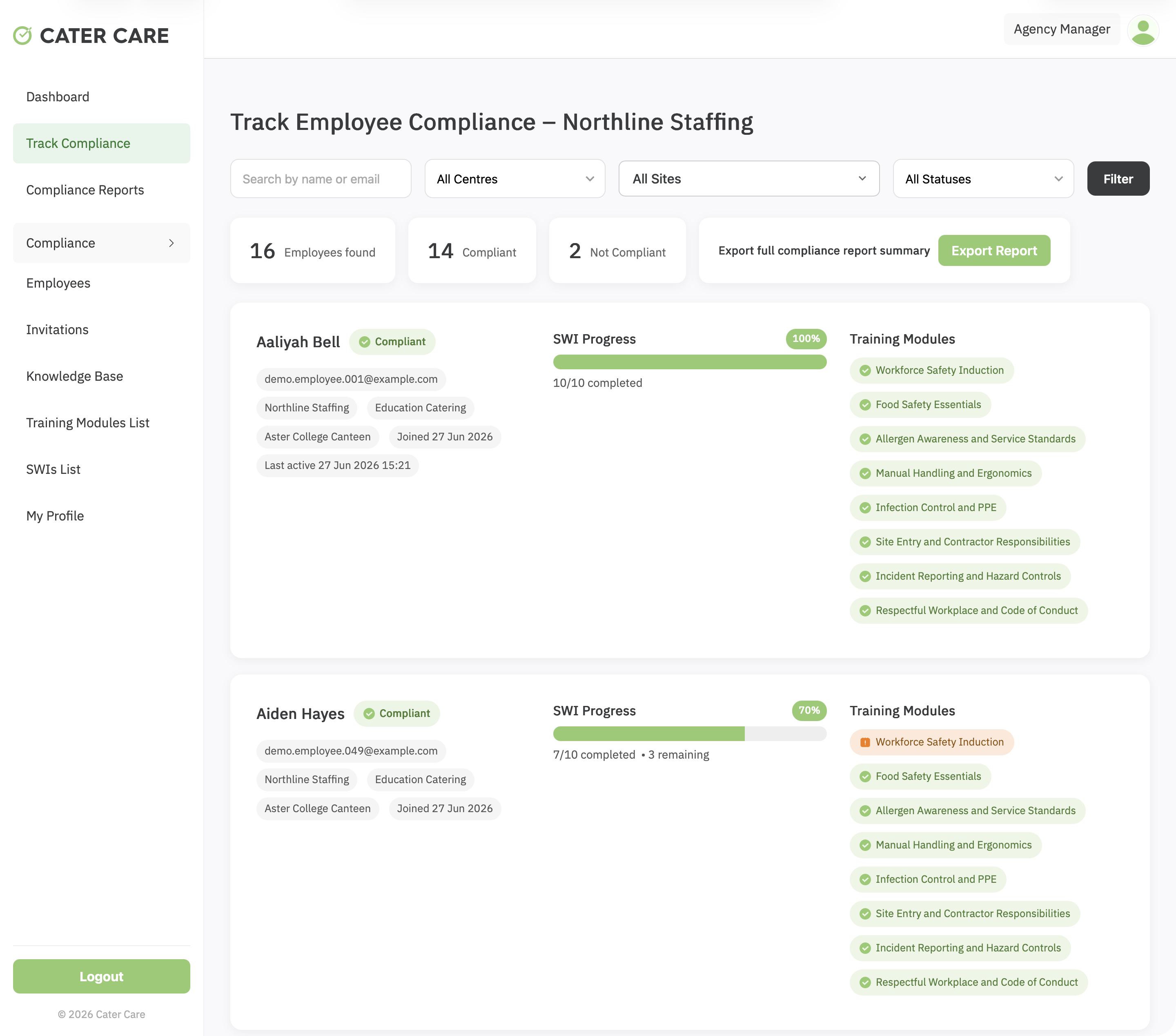Click '10/10 completed' progress text
Image resolution: width=1176 pixels, height=1036 pixels.
[x=597, y=383]
